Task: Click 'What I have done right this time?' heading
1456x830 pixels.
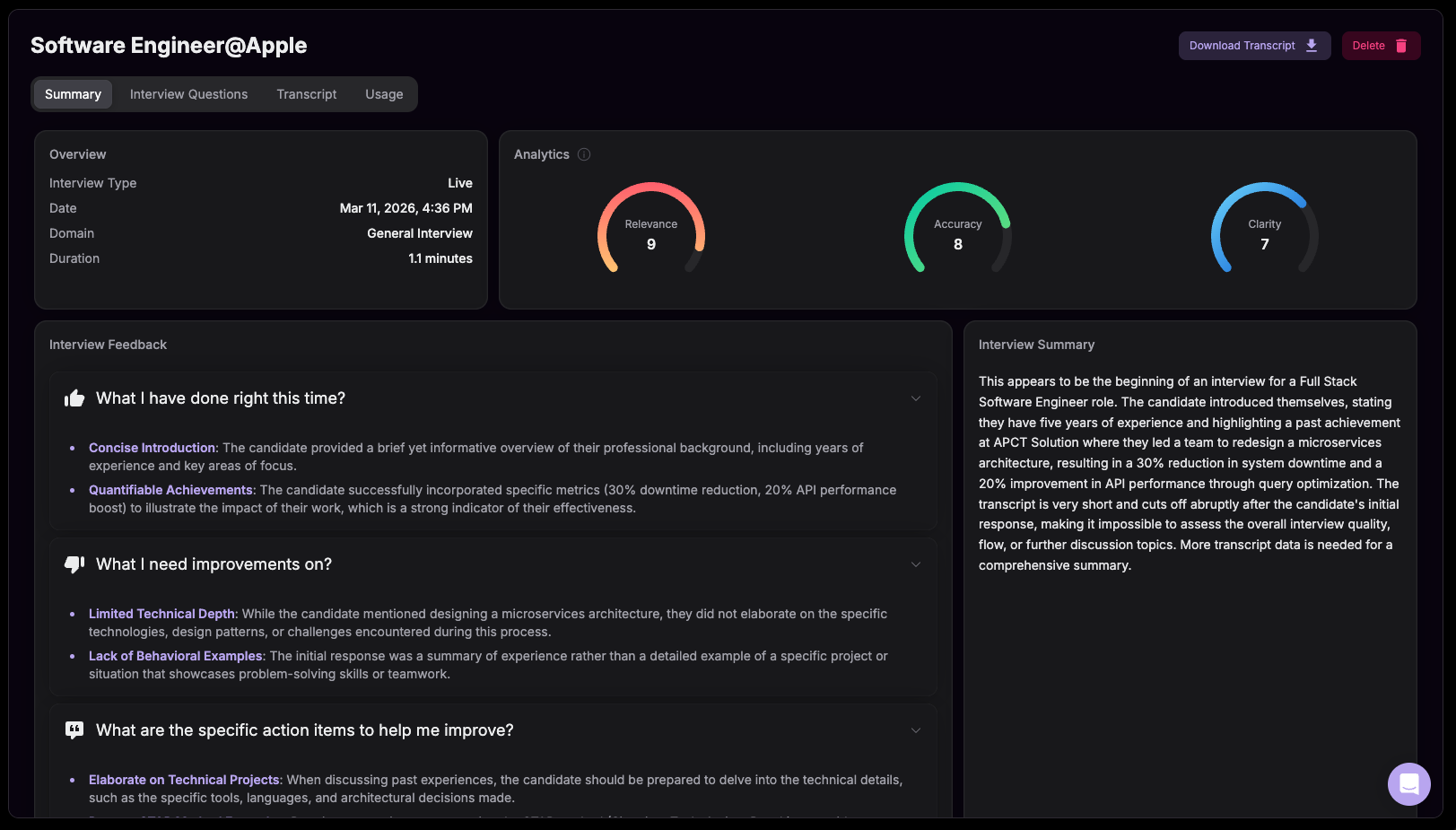Action: click(221, 398)
